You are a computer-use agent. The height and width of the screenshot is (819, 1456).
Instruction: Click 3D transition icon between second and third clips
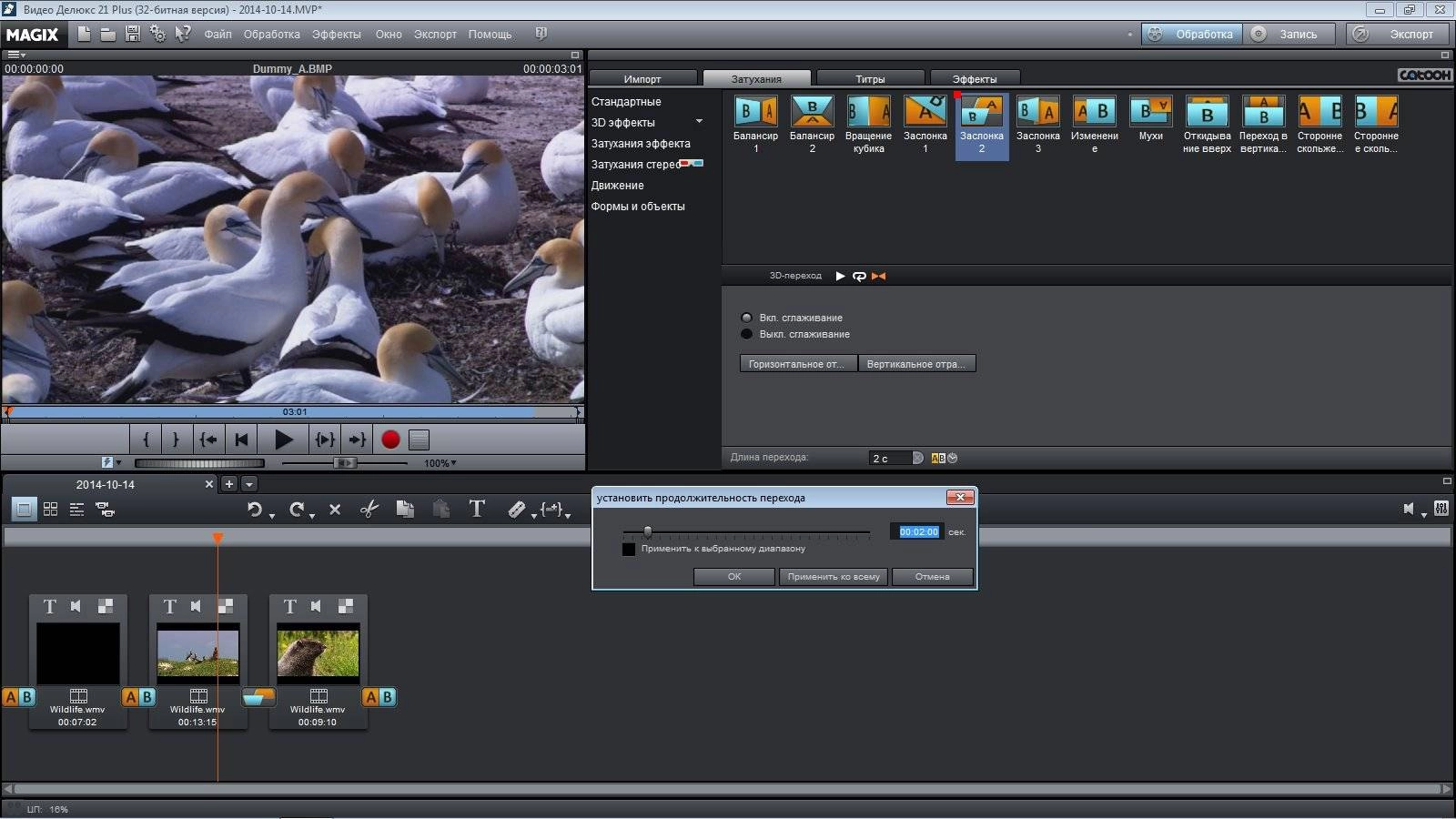coord(258,697)
